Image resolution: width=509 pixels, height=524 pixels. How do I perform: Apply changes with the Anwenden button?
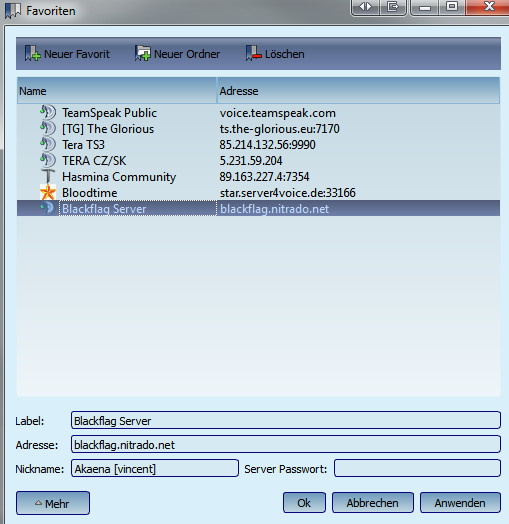(460, 503)
